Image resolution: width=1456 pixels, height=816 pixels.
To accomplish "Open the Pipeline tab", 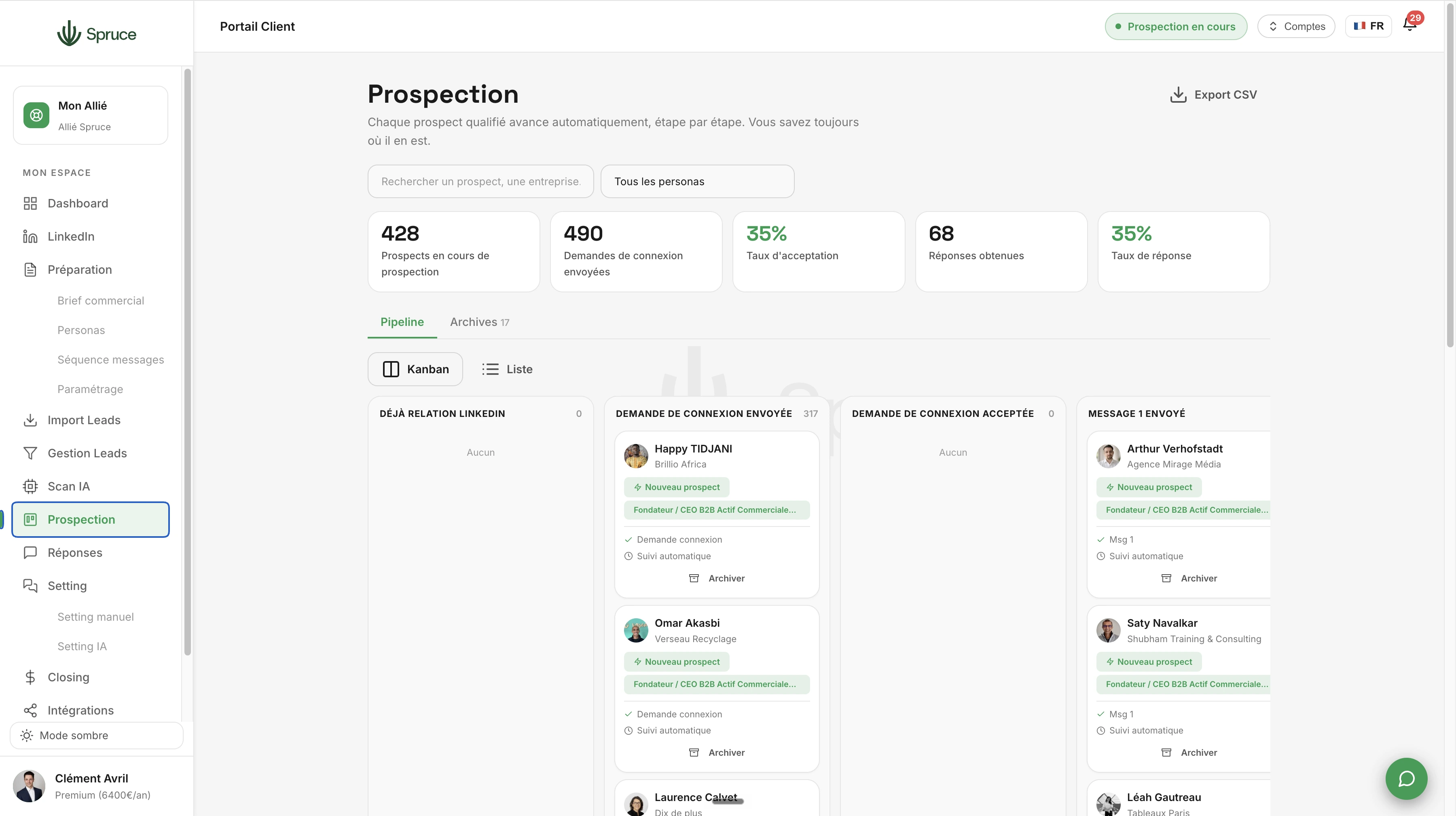I will [x=402, y=322].
